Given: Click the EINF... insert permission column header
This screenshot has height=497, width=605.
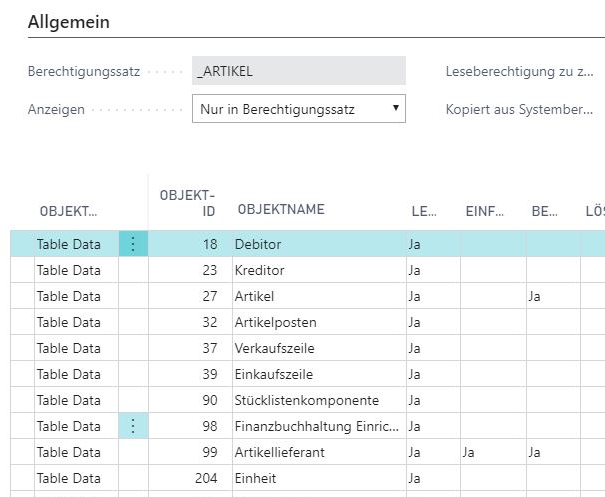Looking at the screenshot, I should point(485,211).
